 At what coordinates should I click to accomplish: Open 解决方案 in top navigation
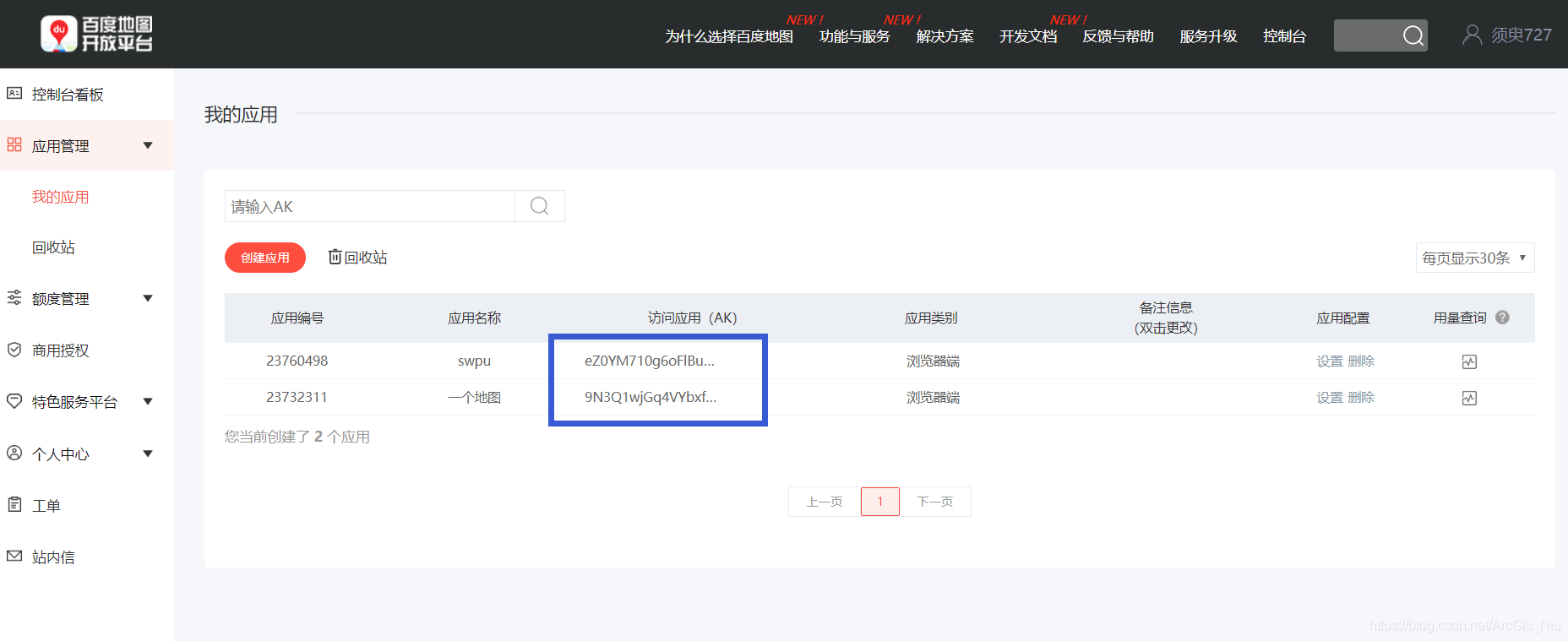[x=945, y=36]
